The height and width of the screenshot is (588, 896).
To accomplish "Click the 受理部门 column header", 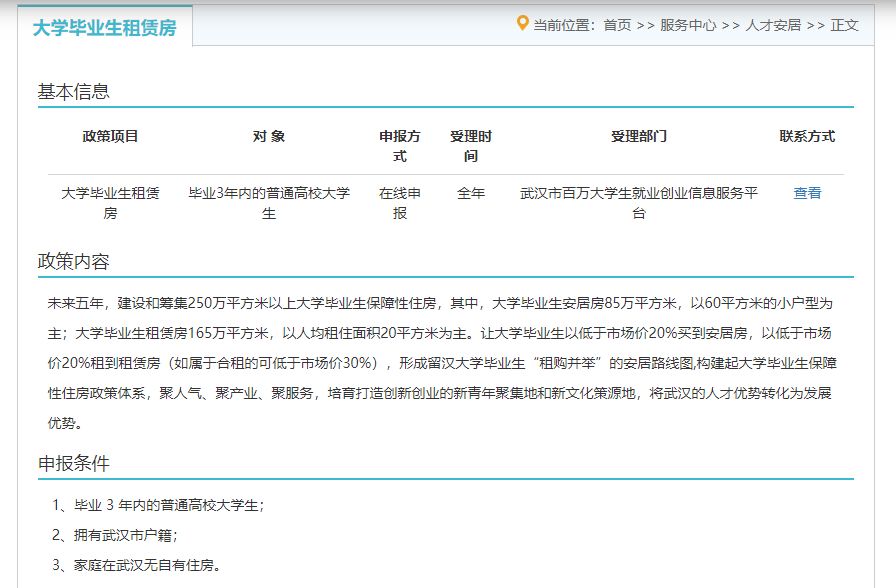I will click(638, 136).
